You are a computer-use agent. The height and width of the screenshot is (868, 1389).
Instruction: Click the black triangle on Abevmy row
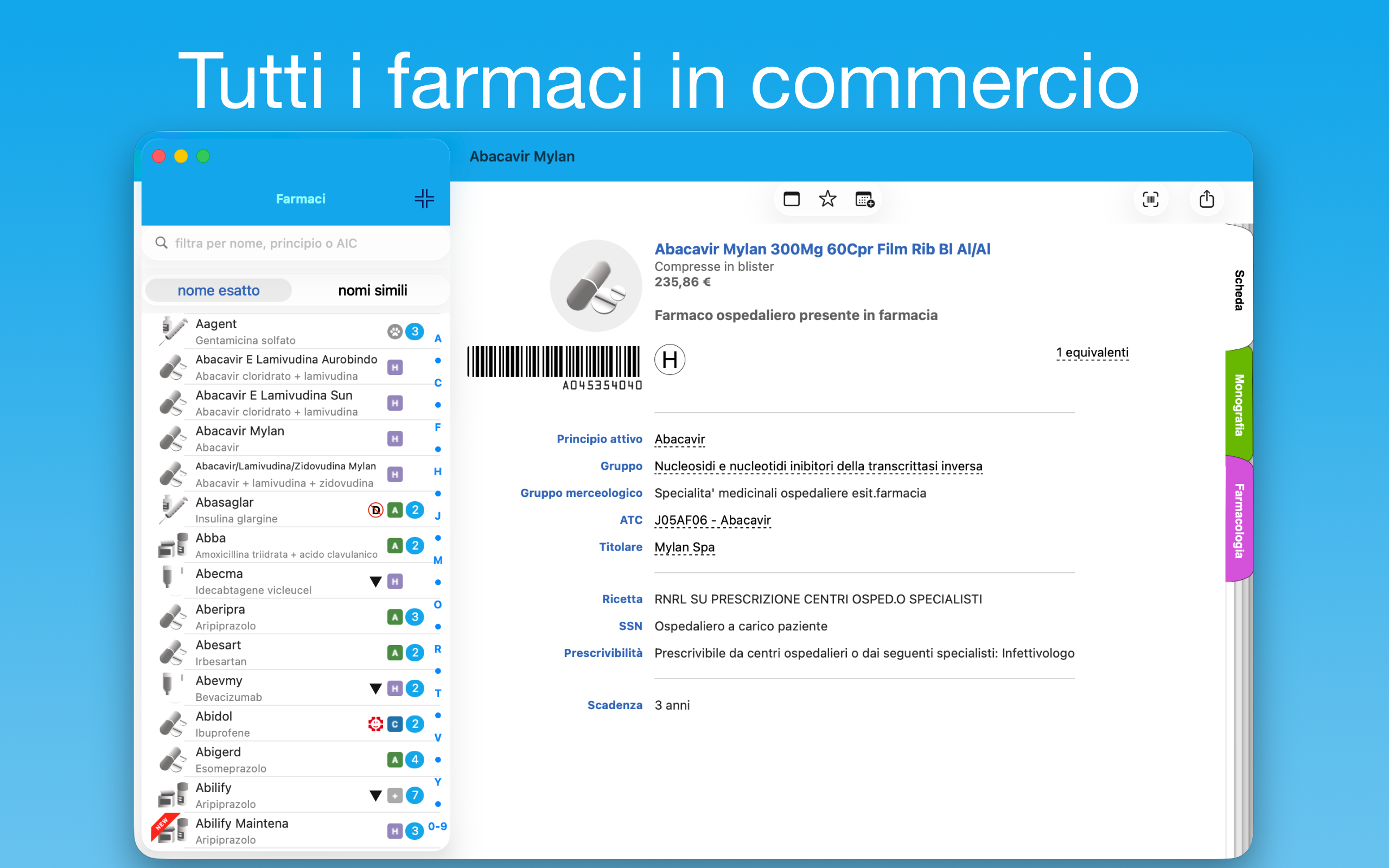click(x=375, y=688)
